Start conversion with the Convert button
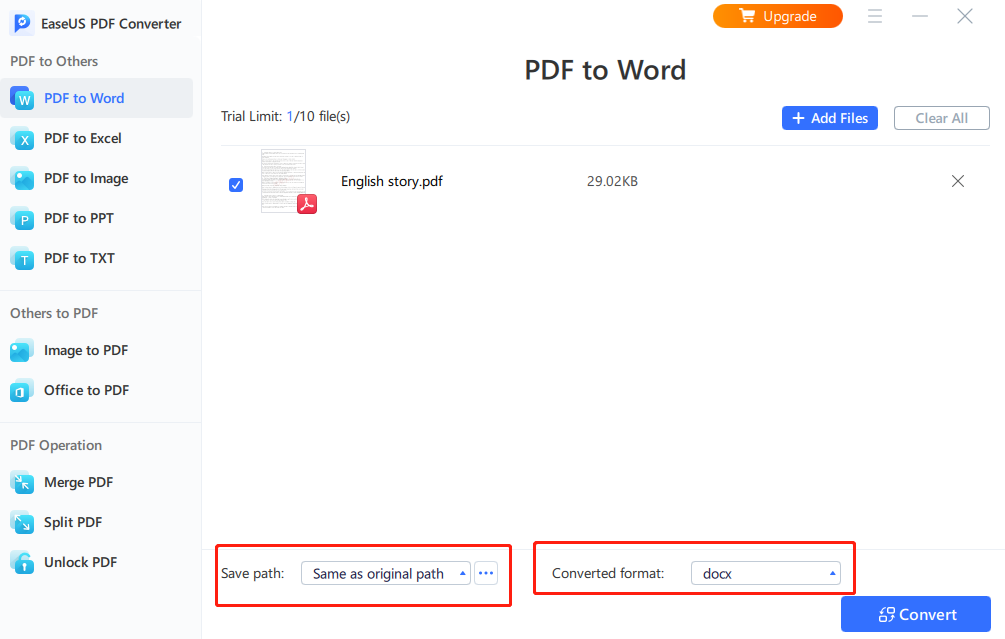The width and height of the screenshot is (1005, 639). coord(915,614)
